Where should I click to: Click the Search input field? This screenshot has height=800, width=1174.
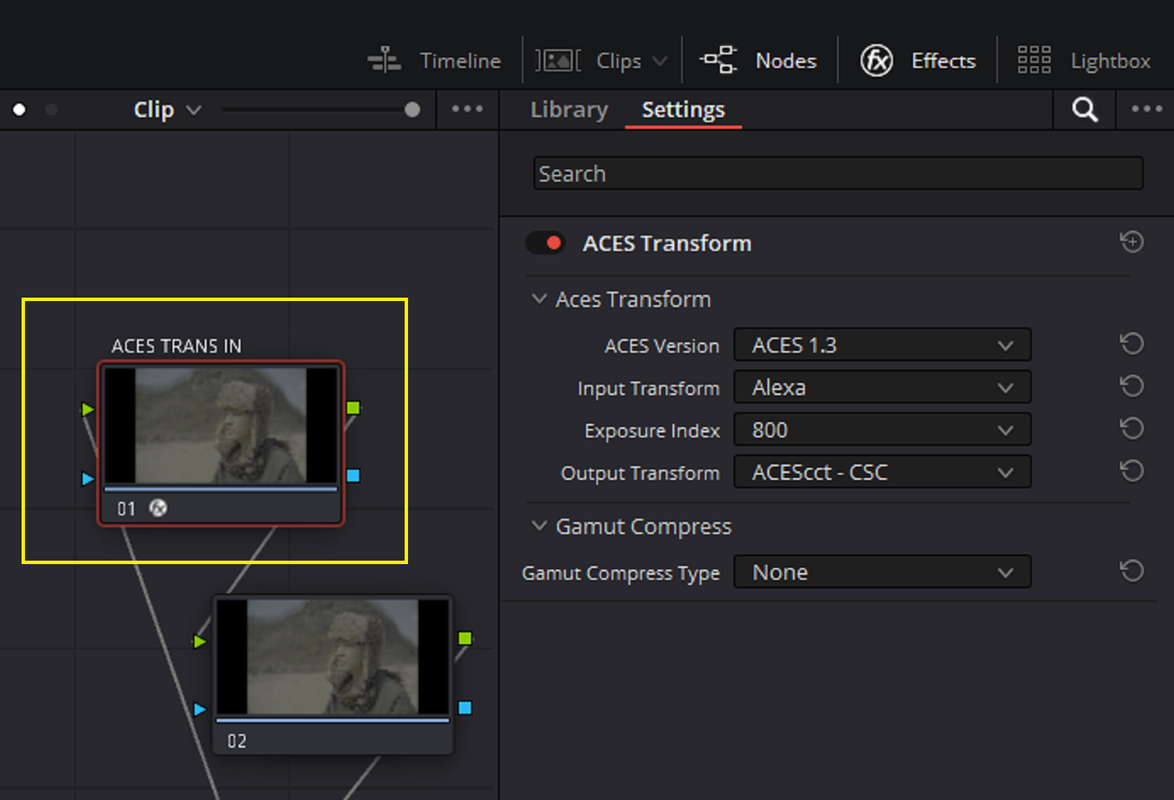click(x=838, y=173)
